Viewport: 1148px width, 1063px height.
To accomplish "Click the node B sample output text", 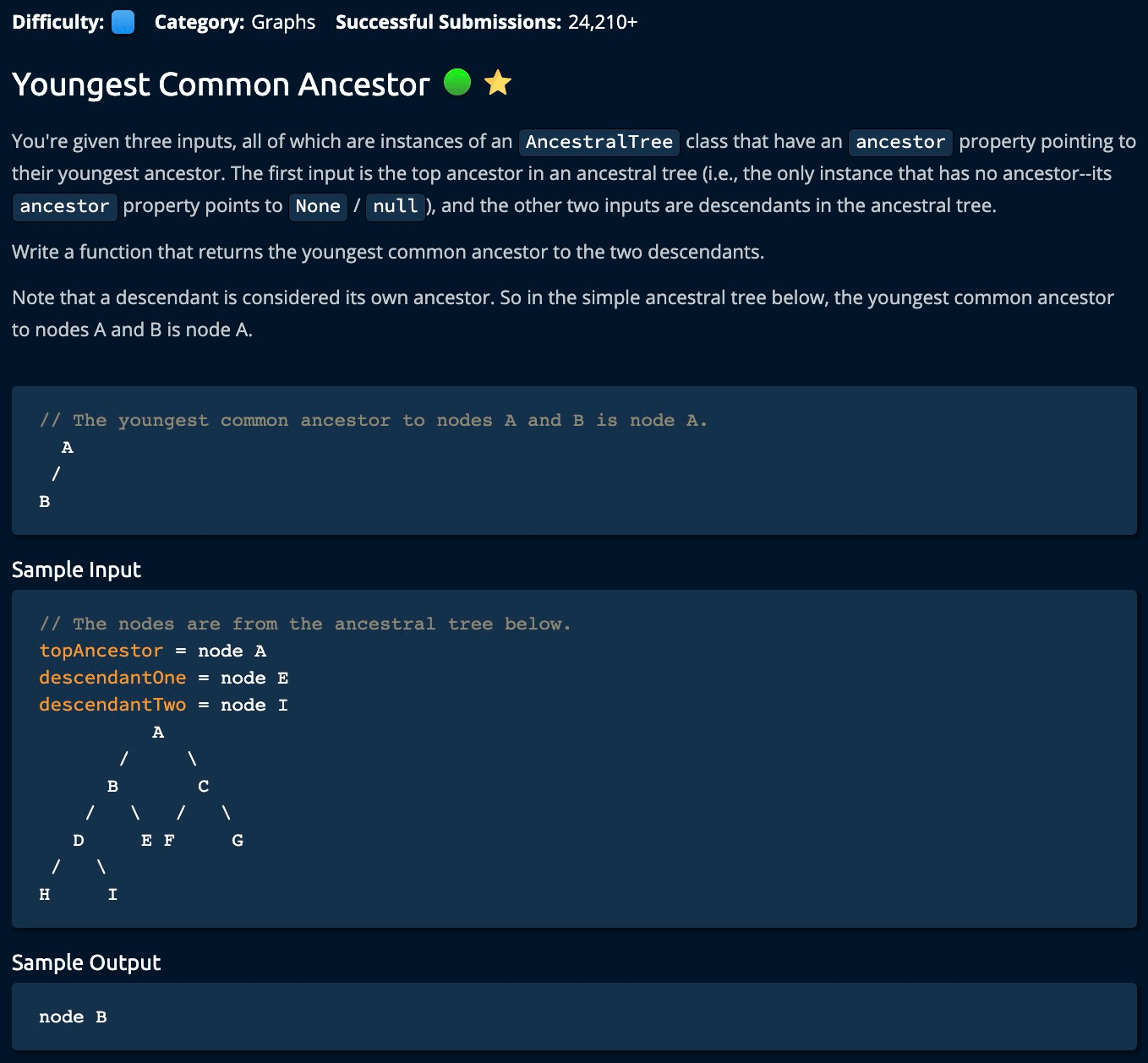I will pyautogui.click(x=73, y=1017).
